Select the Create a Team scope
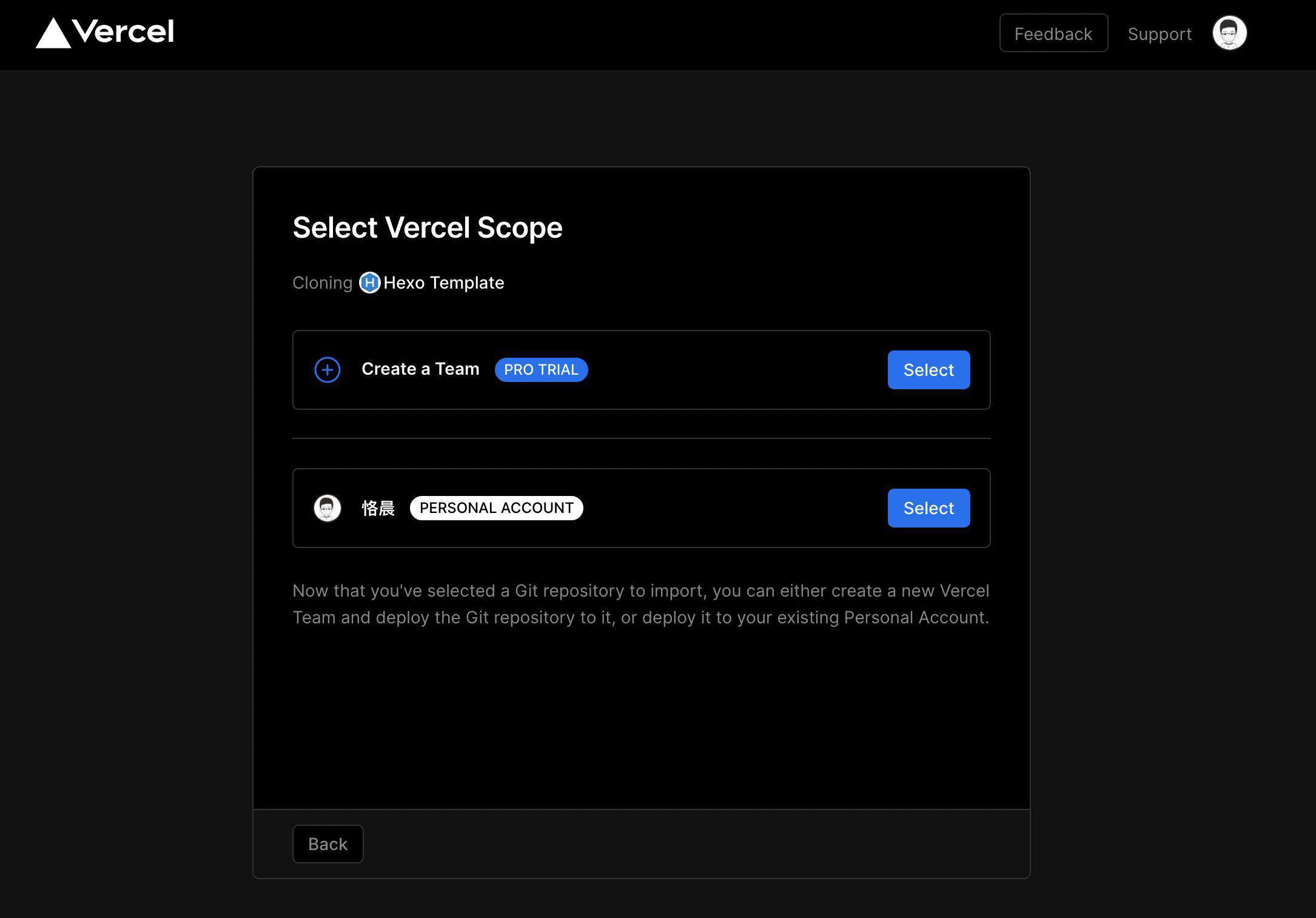This screenshot has height=918, width=1316. click(x=928, y=370)
